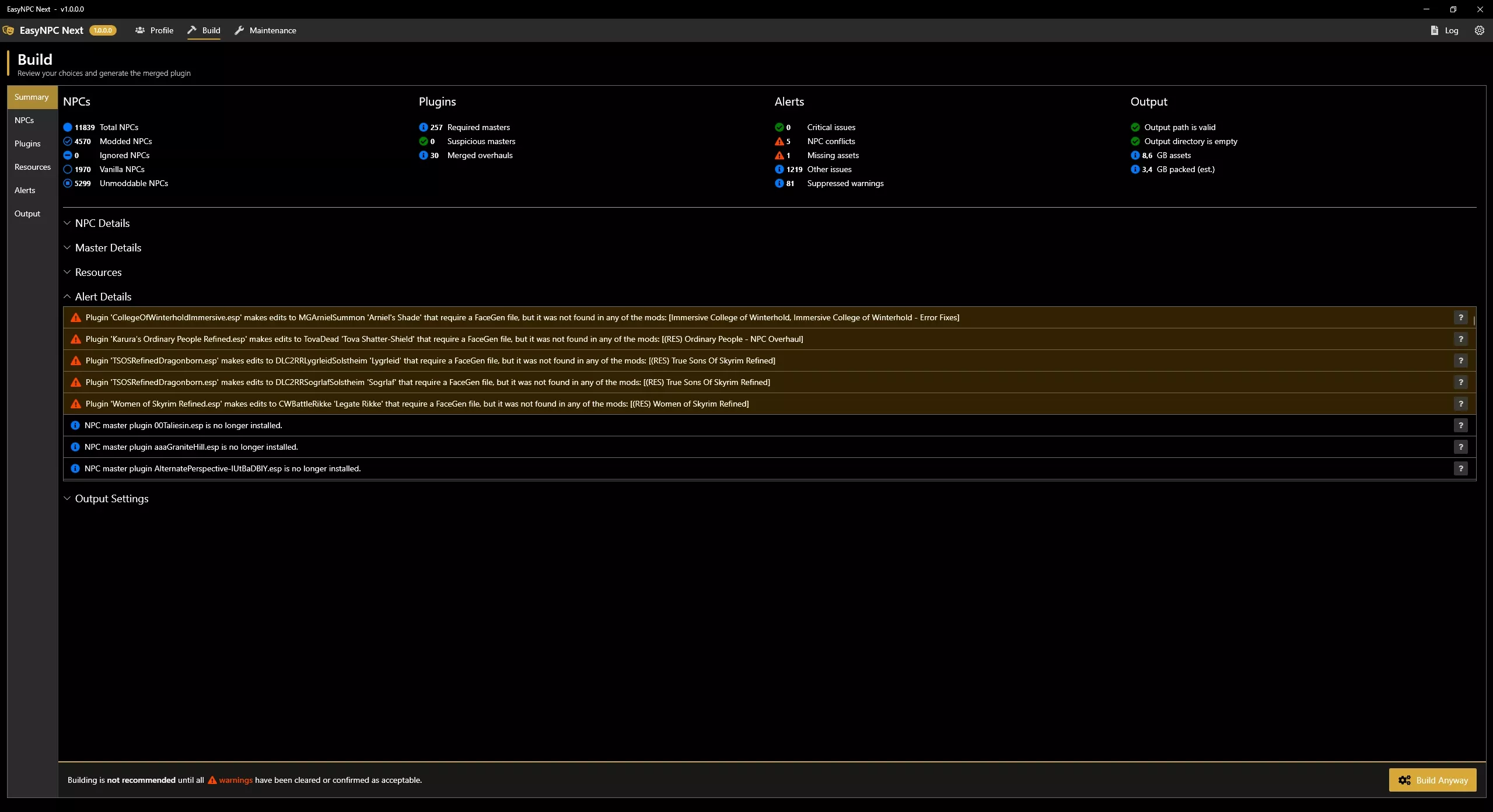The width and height of the screenshot is (1493, 812).
Task: Restore down the EasyNPC Next window
Action: pyautogui.click(x=1453, y=9)
